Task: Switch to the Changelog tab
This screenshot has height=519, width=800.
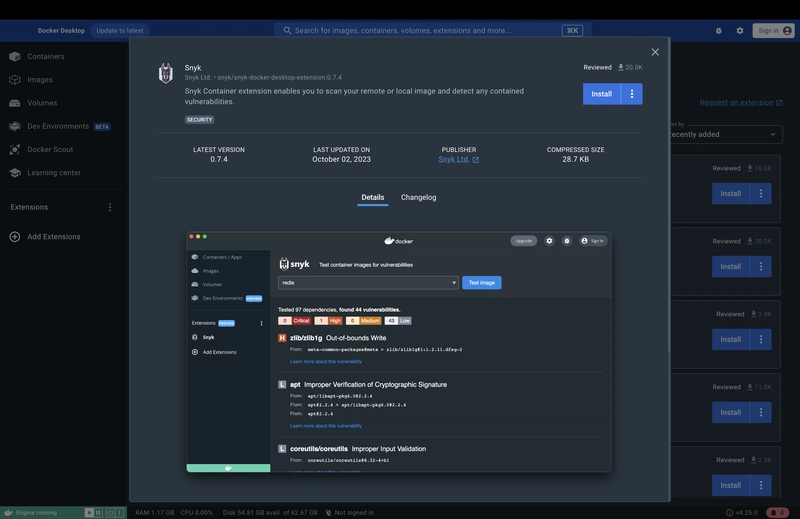Action: coord(418,198)
